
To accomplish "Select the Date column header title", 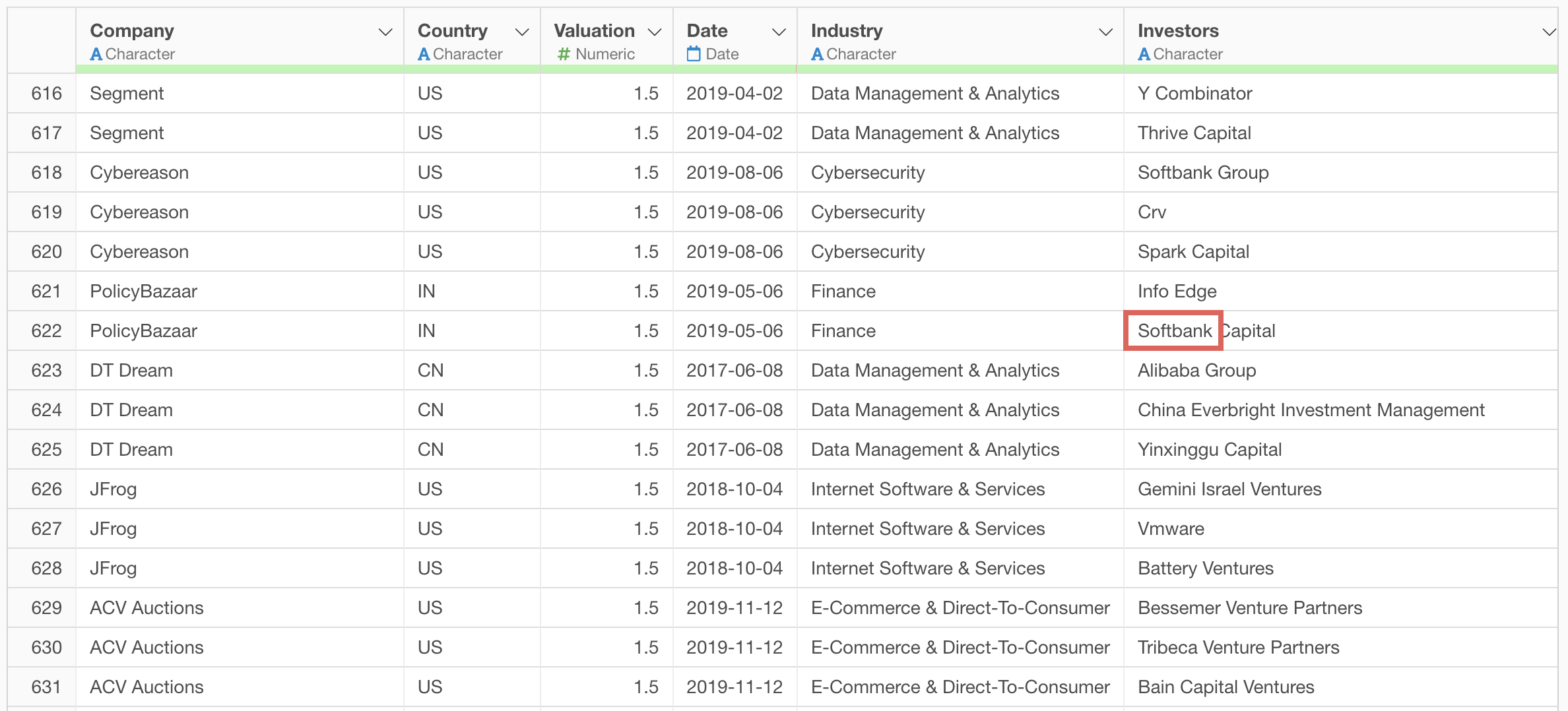I will pos(707,30).
